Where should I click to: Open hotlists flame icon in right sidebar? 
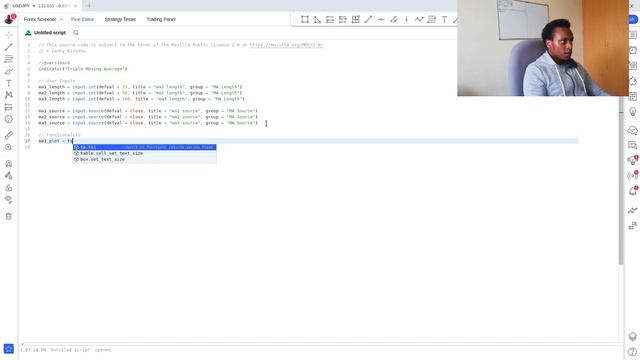tap(633, 81)
